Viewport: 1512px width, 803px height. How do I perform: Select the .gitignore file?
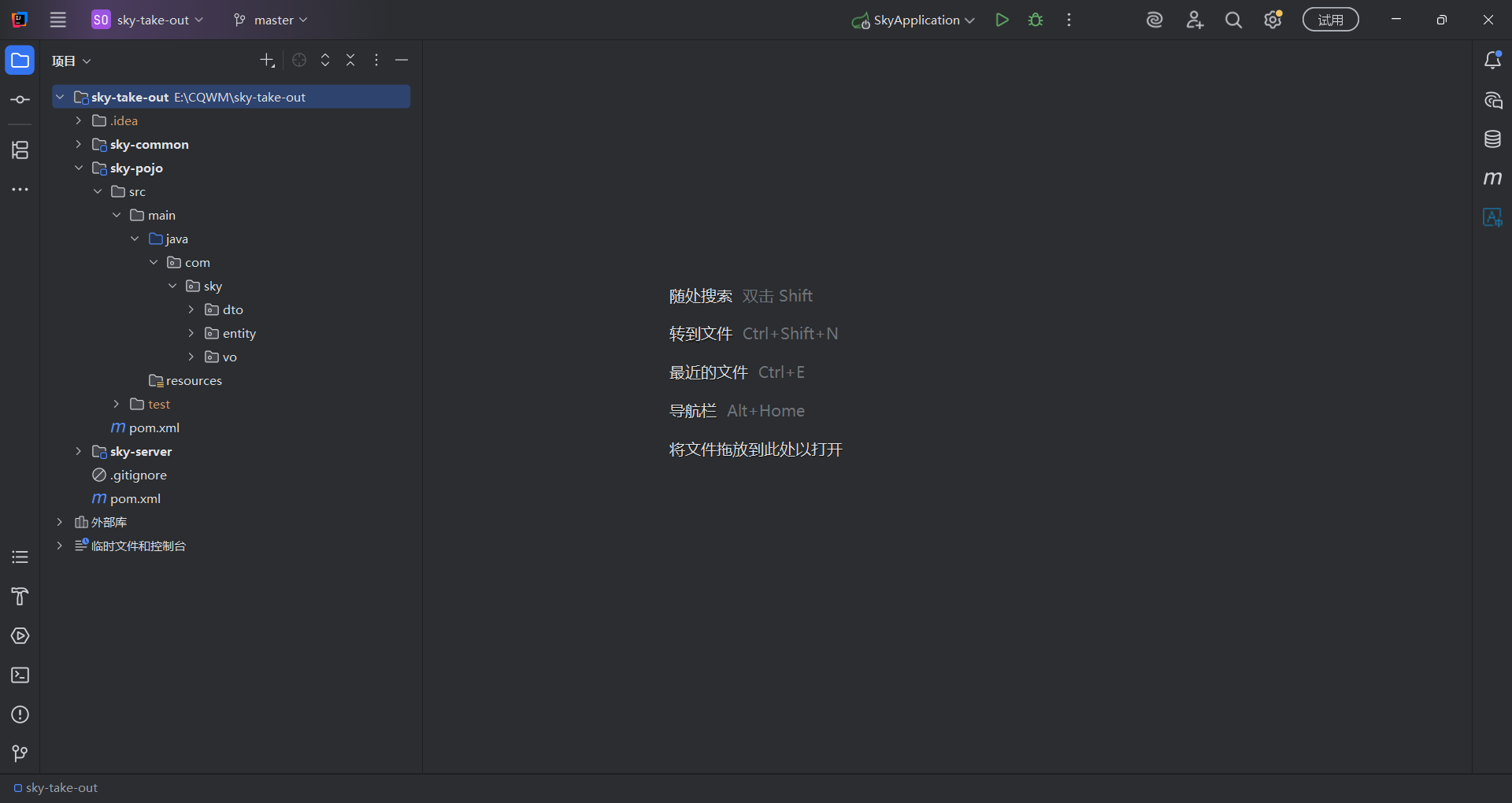(139, 475)
